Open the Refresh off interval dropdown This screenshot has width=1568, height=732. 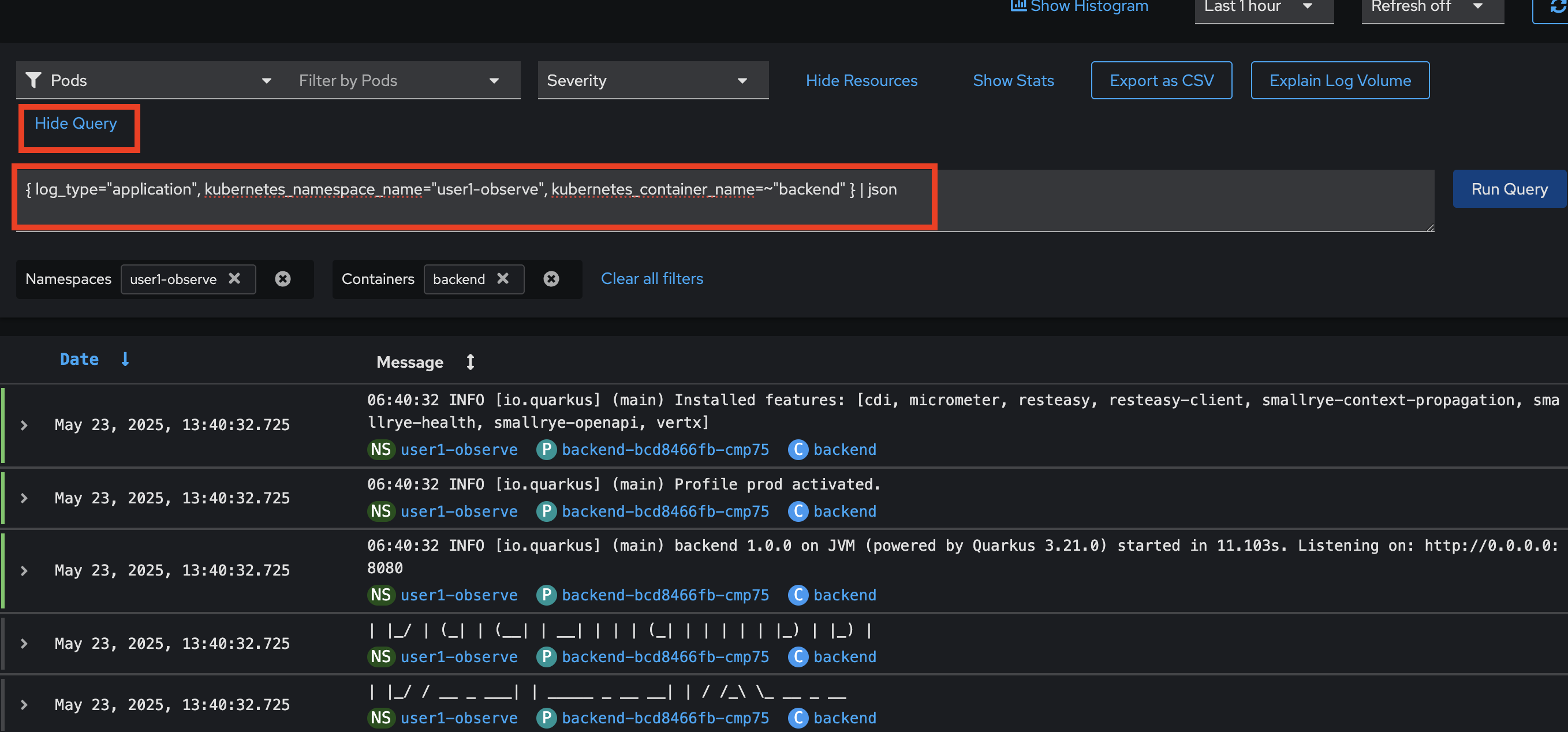coord(1432,9)
